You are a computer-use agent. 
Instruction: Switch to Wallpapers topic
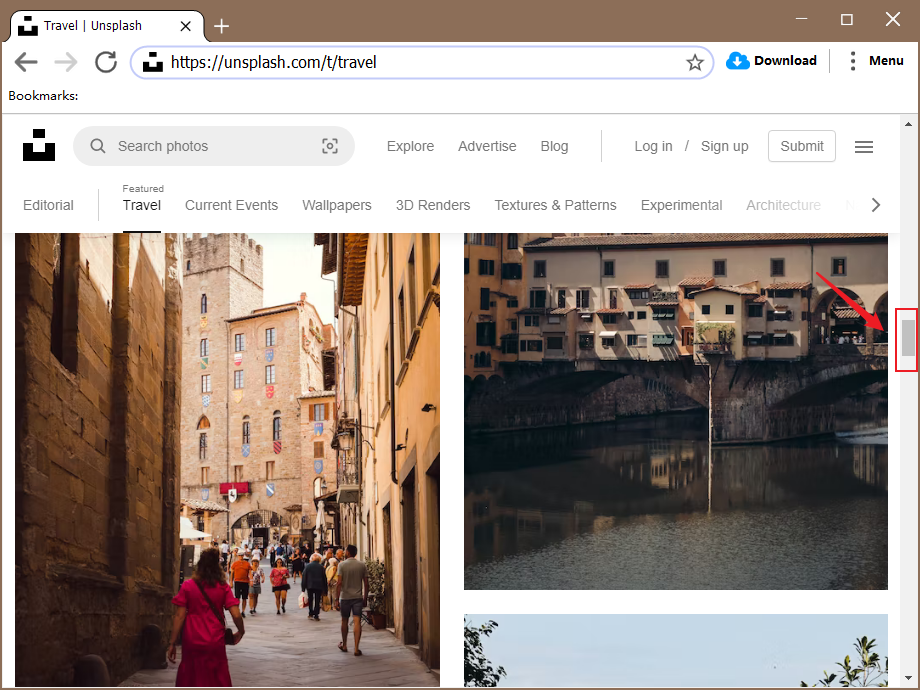click(x=337, y=205)
